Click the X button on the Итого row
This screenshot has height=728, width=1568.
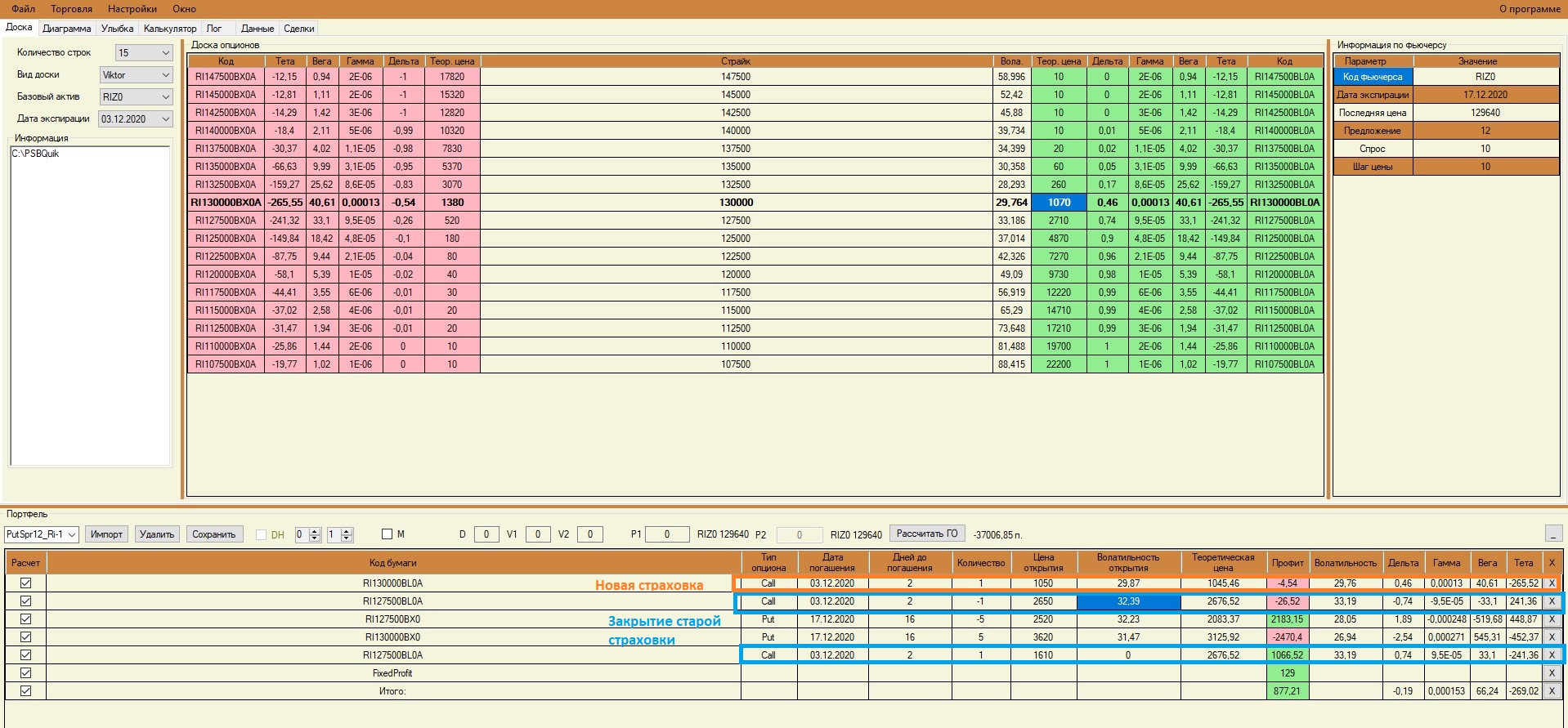pos(1552,691)
